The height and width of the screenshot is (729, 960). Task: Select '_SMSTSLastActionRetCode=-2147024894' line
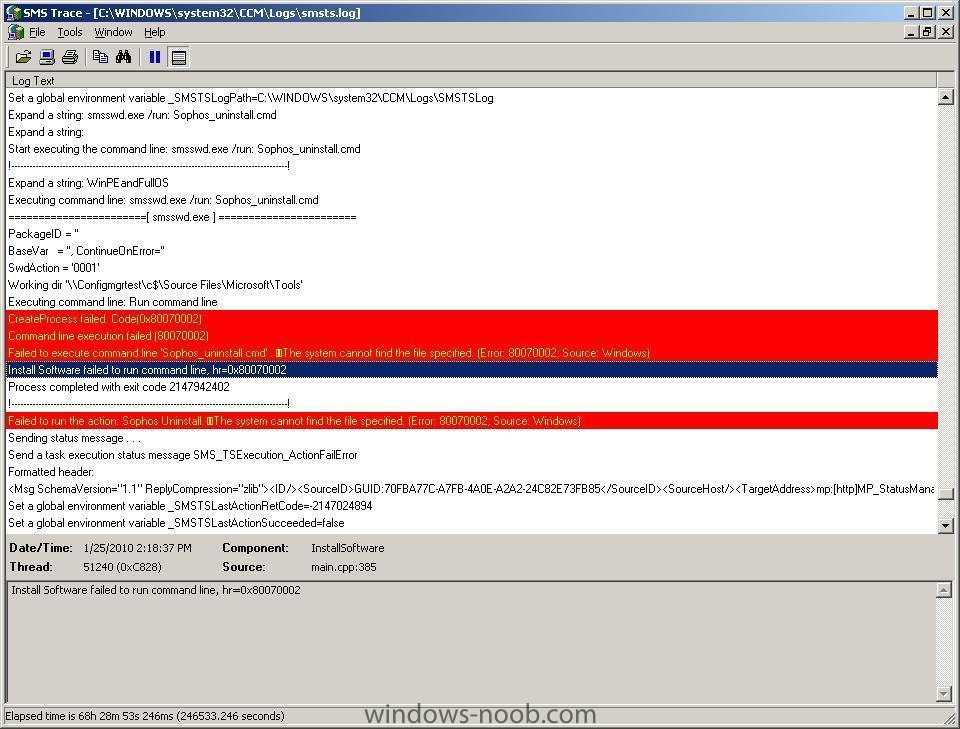(x=471, y=506)
